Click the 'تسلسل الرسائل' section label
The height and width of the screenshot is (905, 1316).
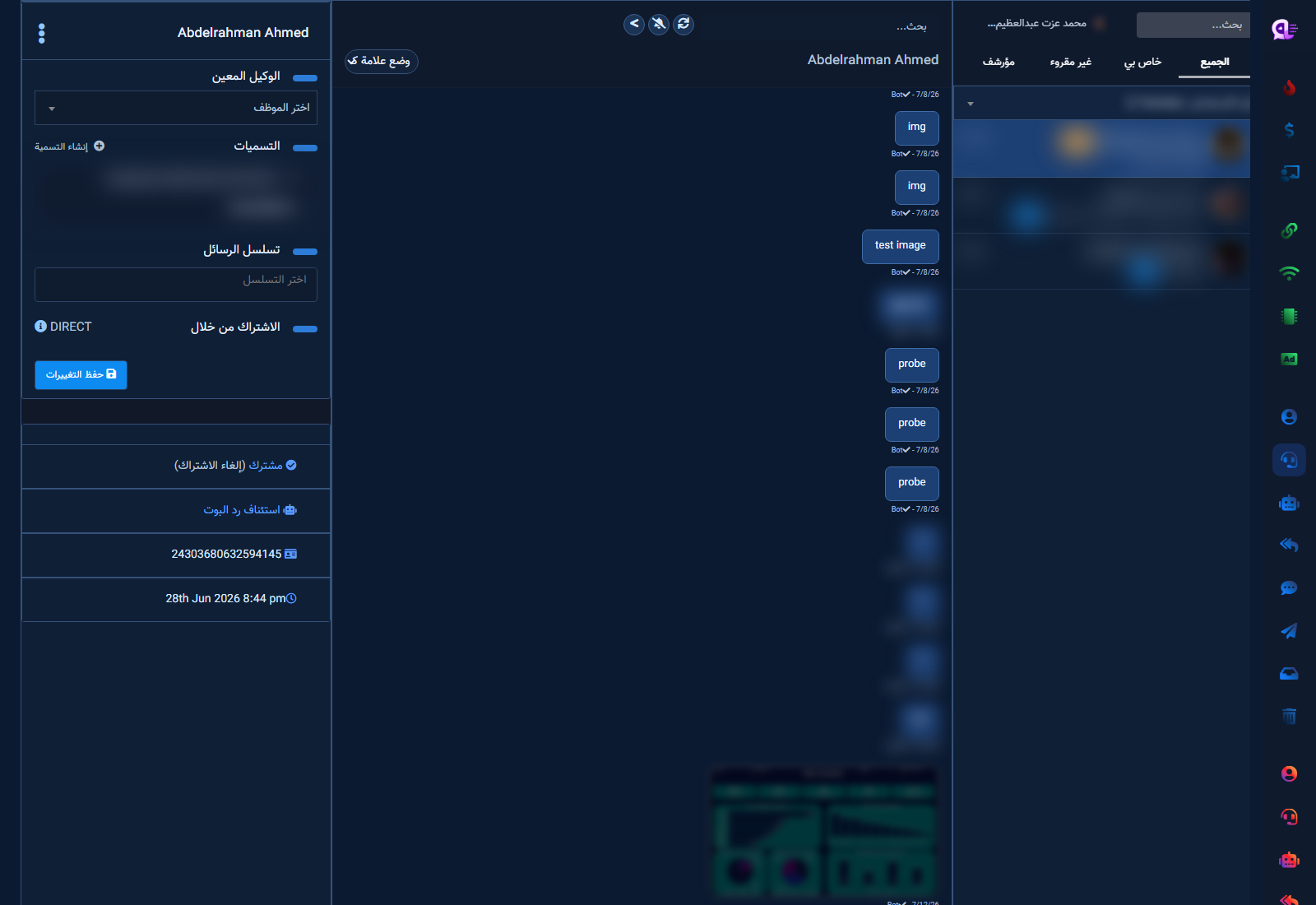pyautogui.click(x=242, y=250)
